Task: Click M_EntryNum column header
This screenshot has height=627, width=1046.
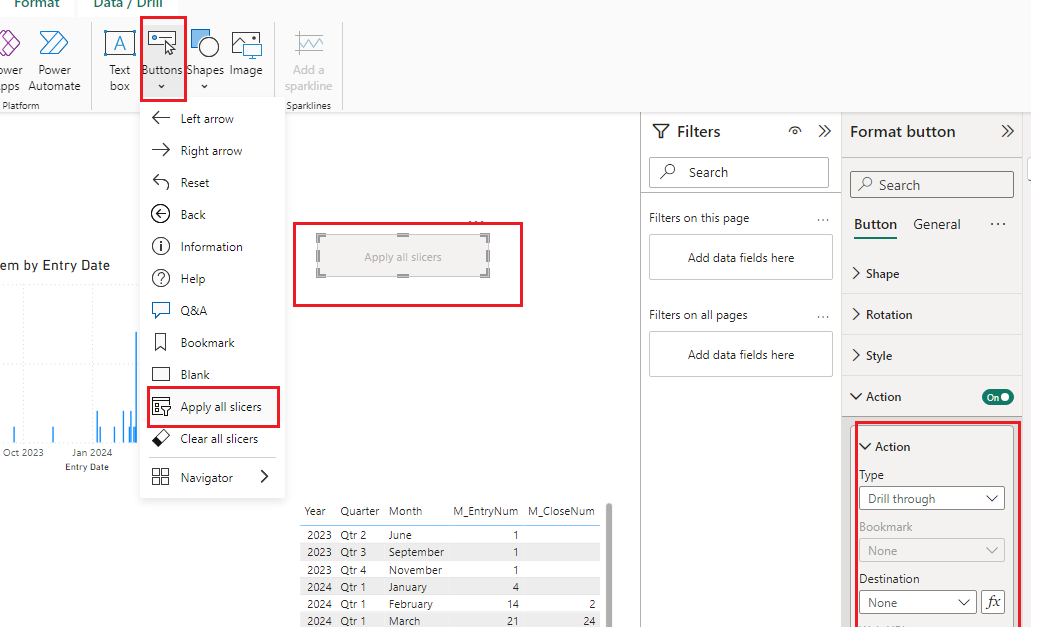Action: (x=486, y=511)
